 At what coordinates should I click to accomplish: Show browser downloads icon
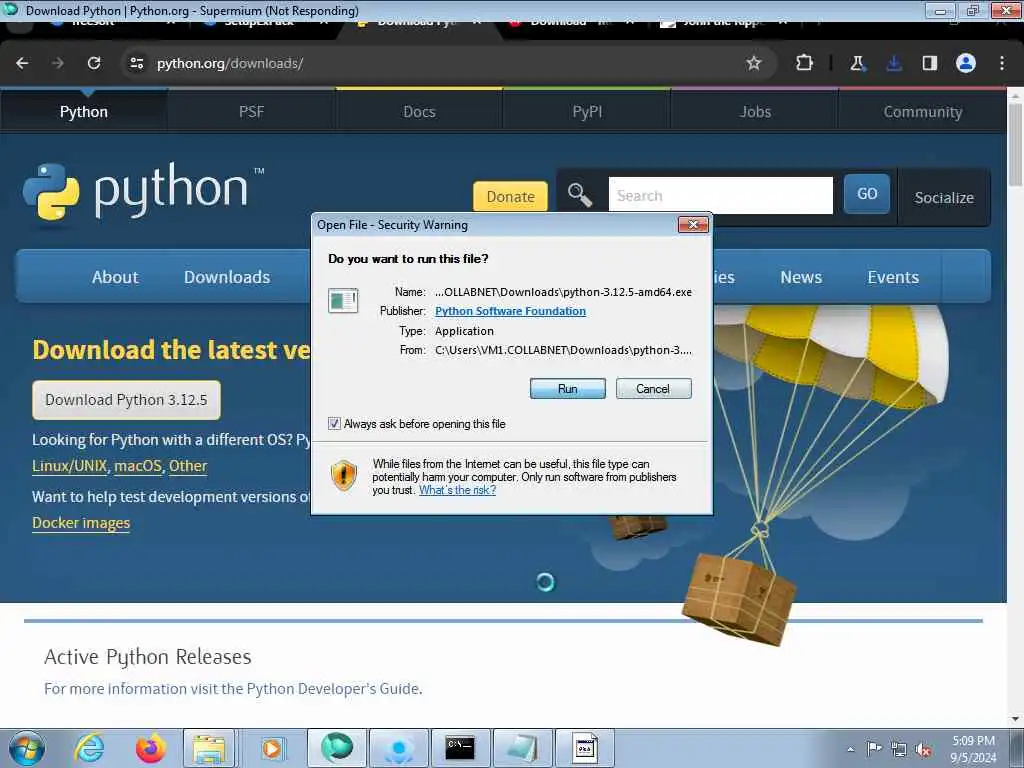(x=893, y=63)
